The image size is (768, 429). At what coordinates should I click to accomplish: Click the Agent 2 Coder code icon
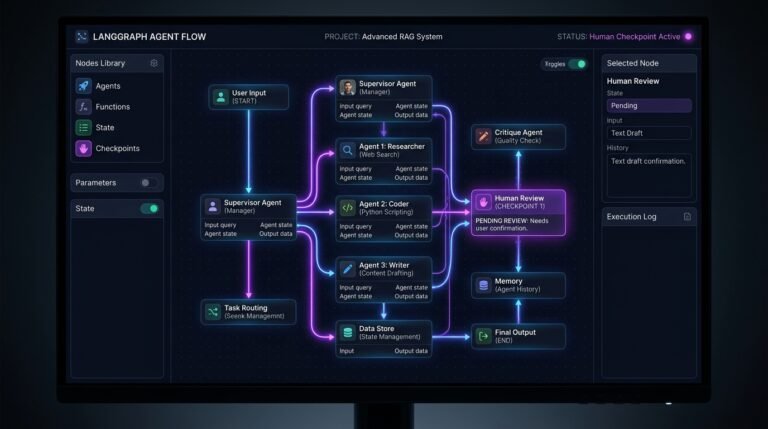tap(347, 208)
